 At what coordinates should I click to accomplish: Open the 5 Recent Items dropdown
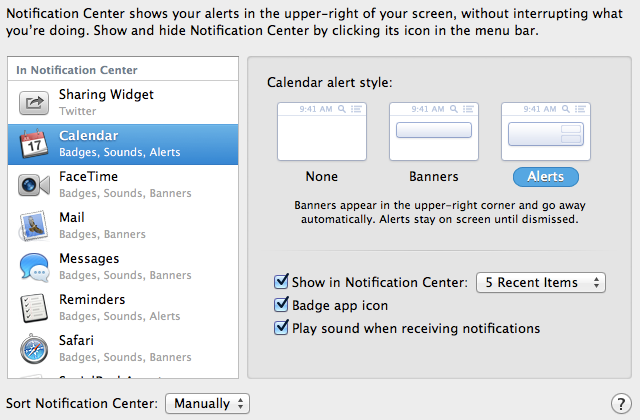click(x=541, y=282)
